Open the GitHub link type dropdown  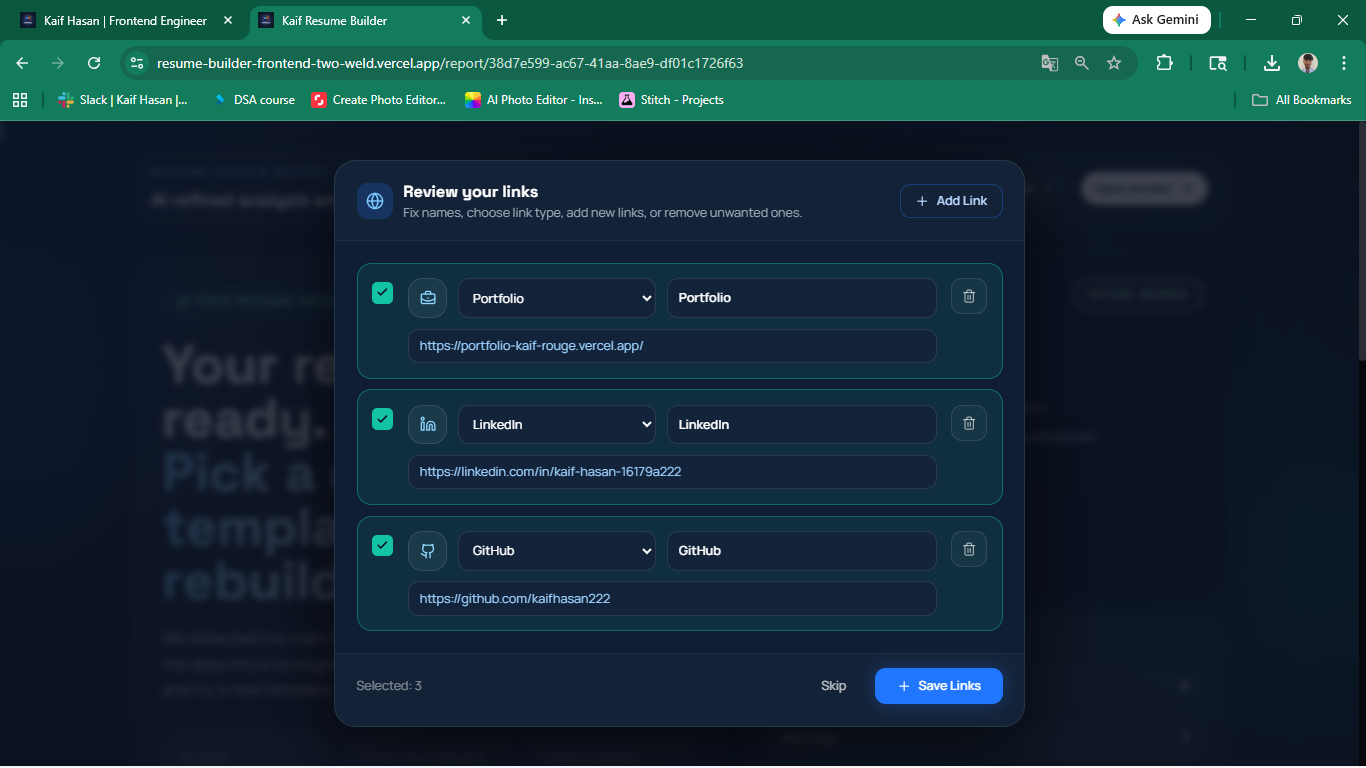[x=557, y=551]
